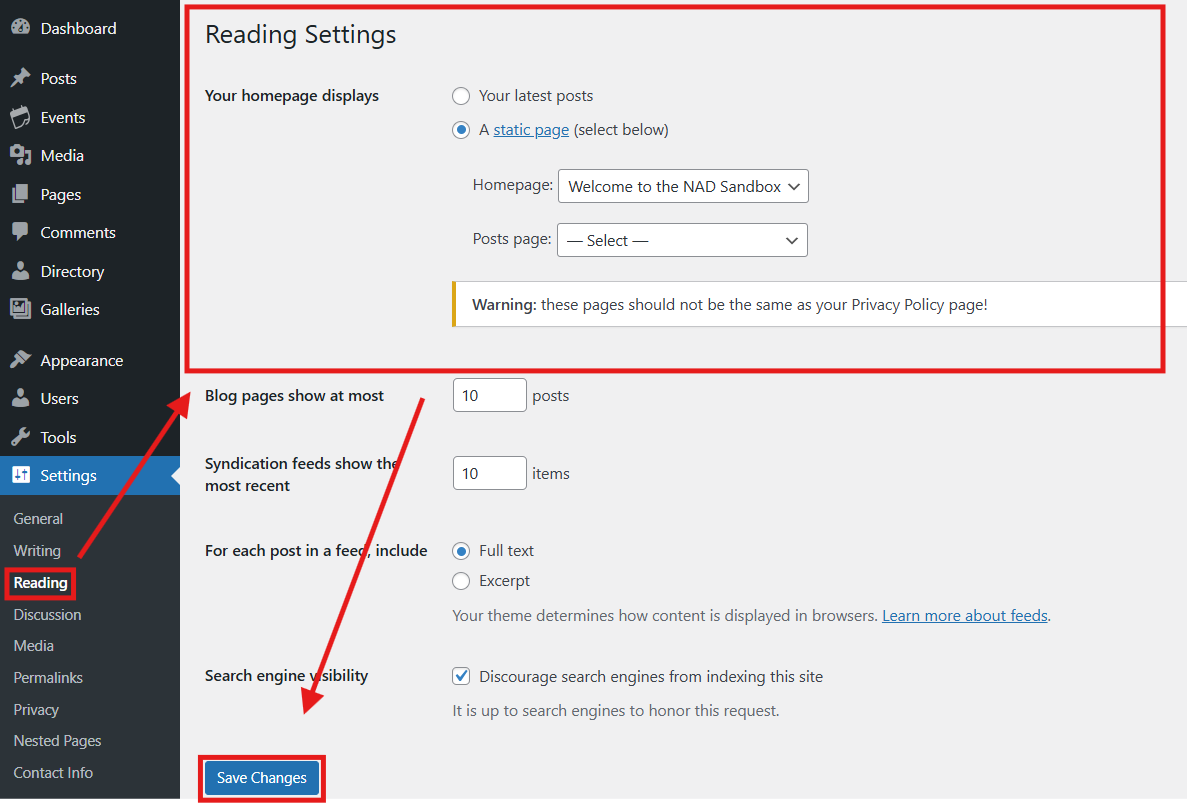The width and height of the screenshot is (1187, 803).
Task: Click 'It is up to search engines' note
Action: 616,711
